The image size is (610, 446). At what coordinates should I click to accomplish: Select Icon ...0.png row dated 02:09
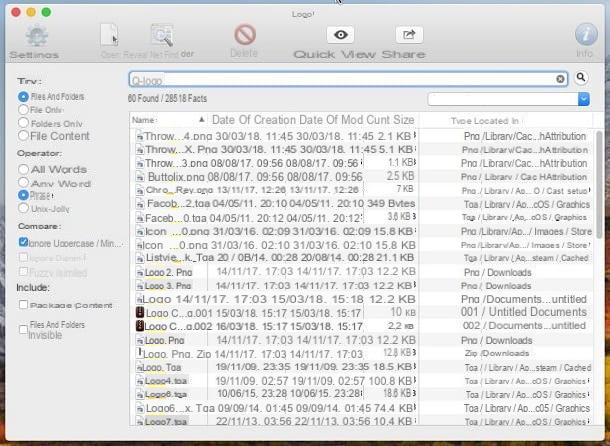pos(362,232)
